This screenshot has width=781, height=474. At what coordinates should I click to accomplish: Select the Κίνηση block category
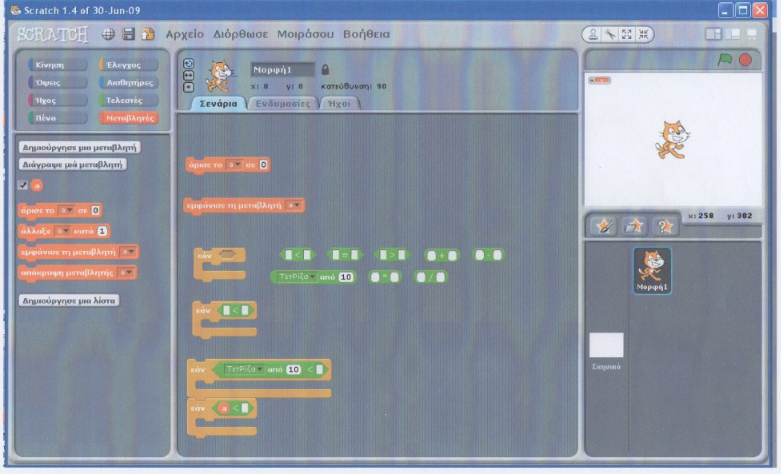tap(57, 65)
